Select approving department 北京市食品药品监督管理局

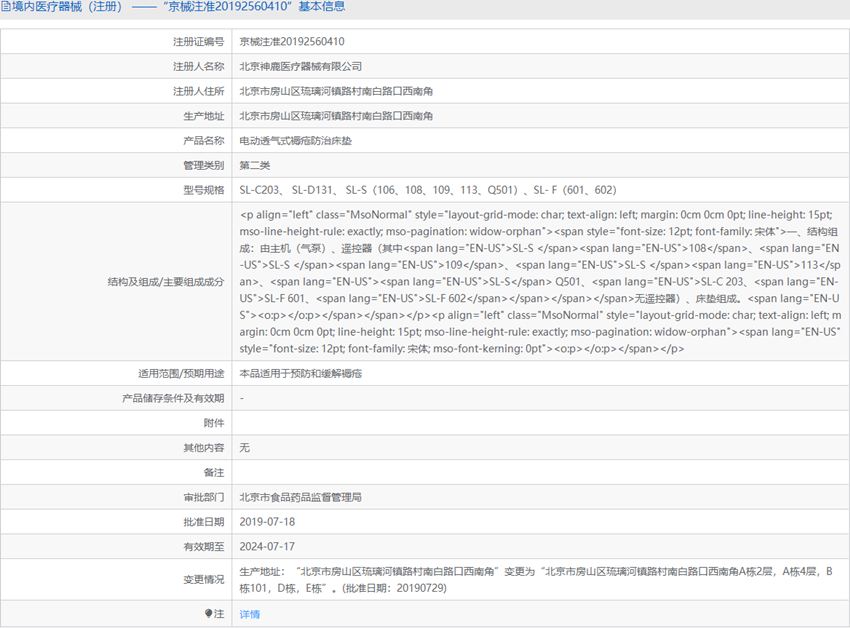(300, 497)
